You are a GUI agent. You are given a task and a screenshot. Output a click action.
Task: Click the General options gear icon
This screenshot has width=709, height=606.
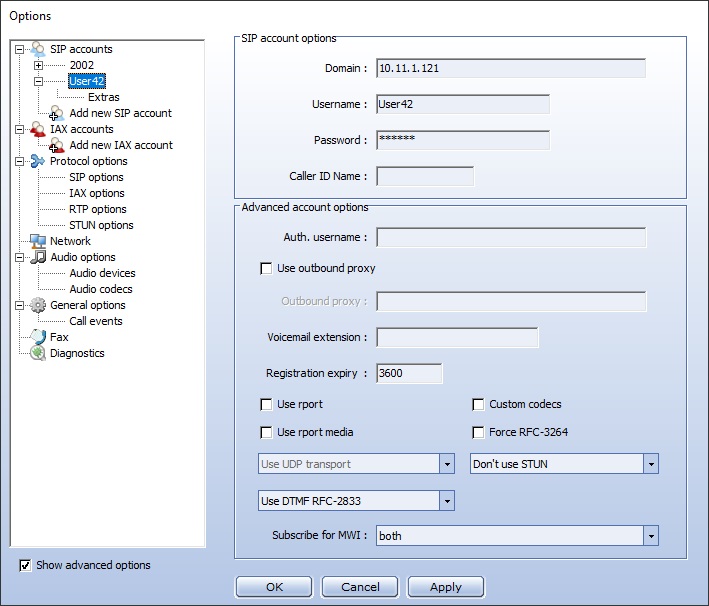pos(38,305)
